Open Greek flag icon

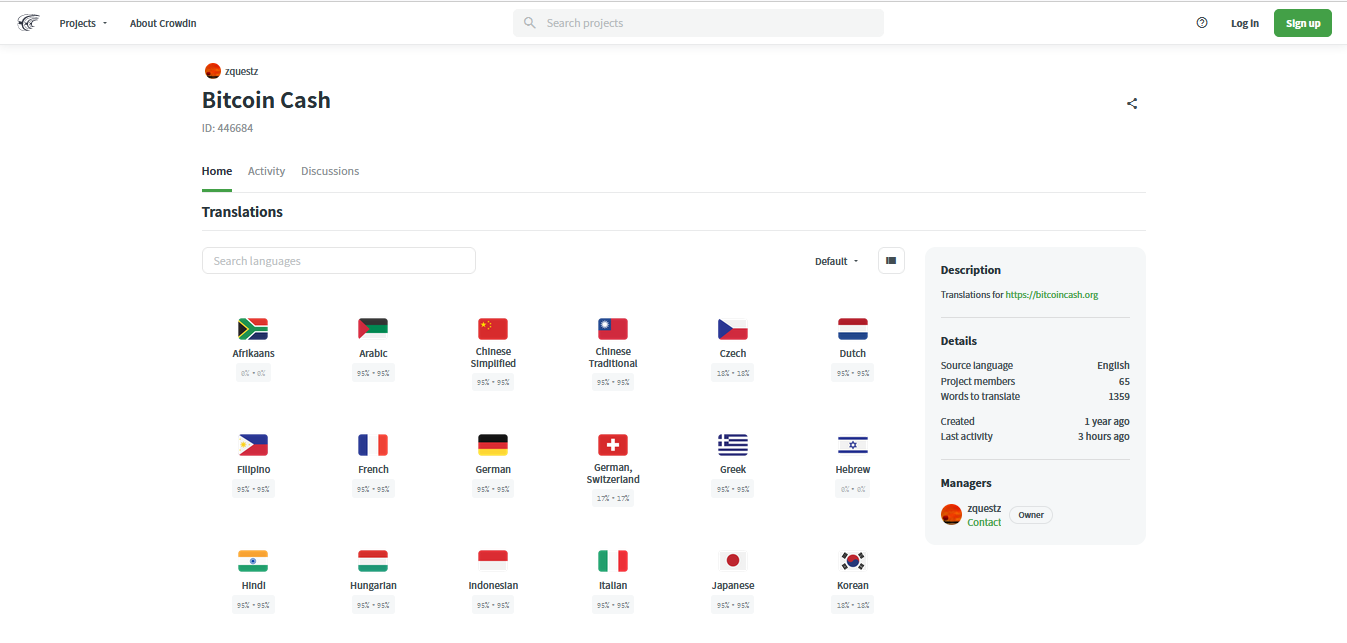[733, 445]
